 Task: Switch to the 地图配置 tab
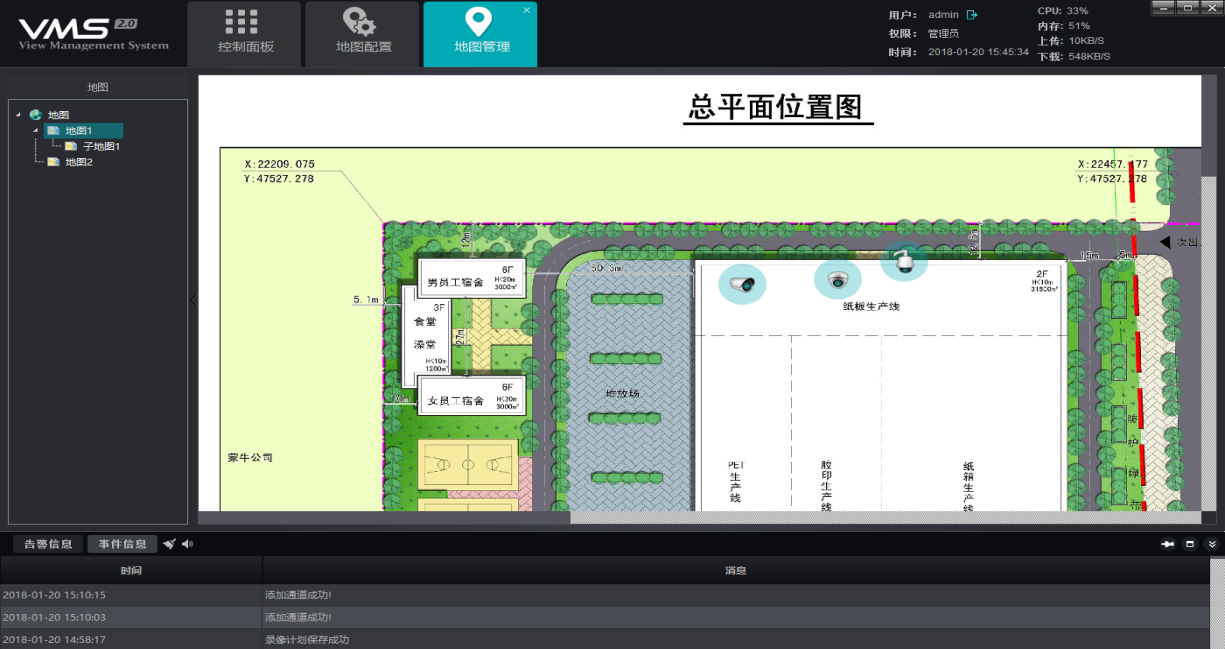pos(362,34)
